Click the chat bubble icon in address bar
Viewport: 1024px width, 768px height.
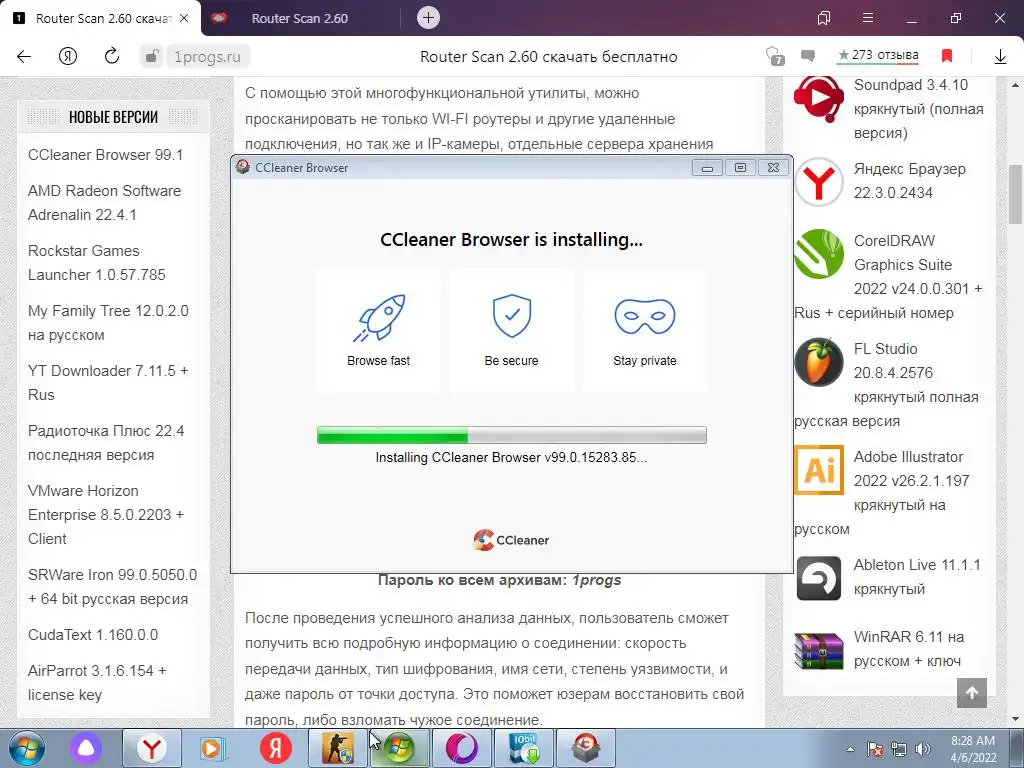[808, 56]
